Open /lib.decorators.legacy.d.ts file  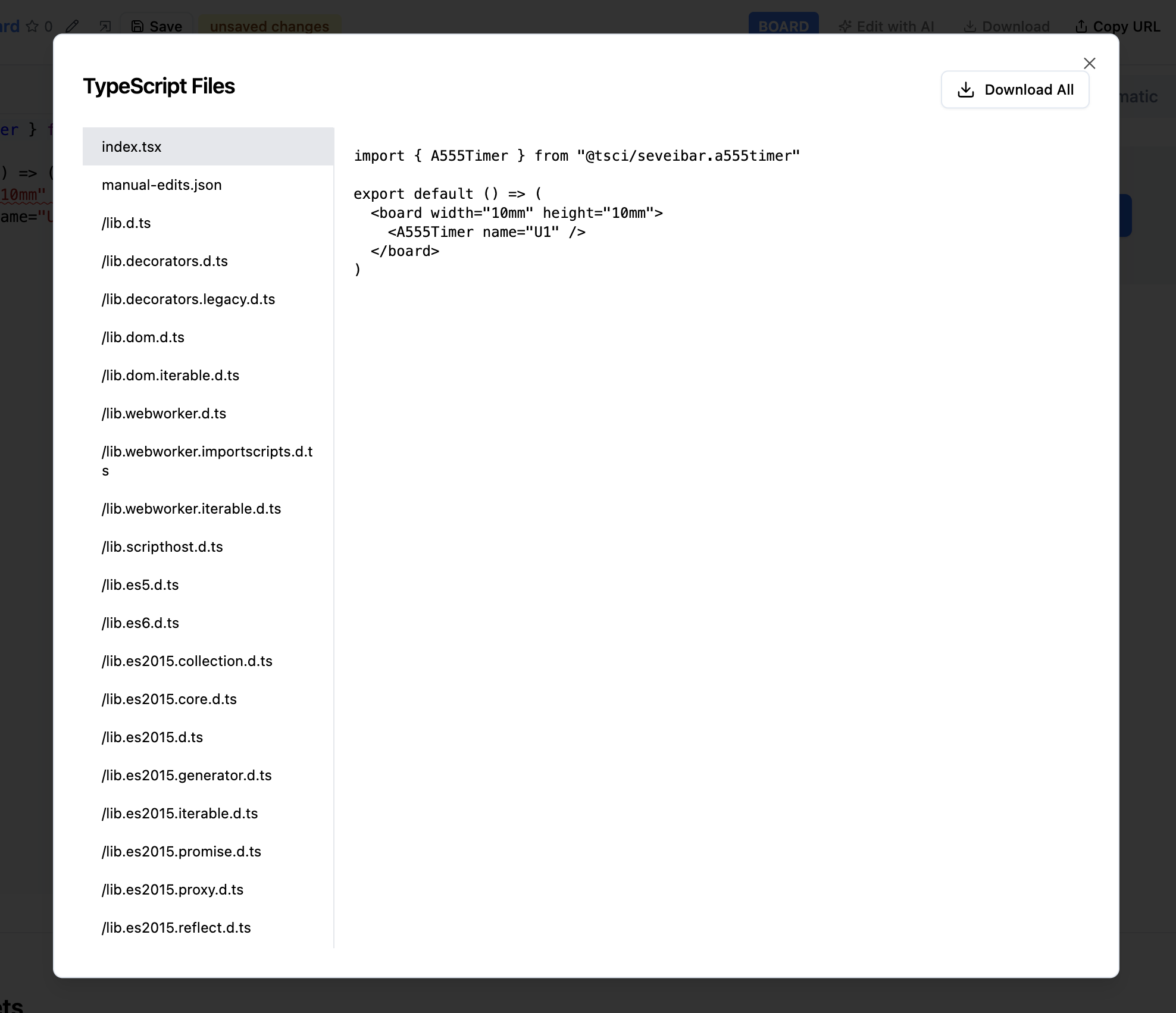pyautogui.click(x=188, y=299)
